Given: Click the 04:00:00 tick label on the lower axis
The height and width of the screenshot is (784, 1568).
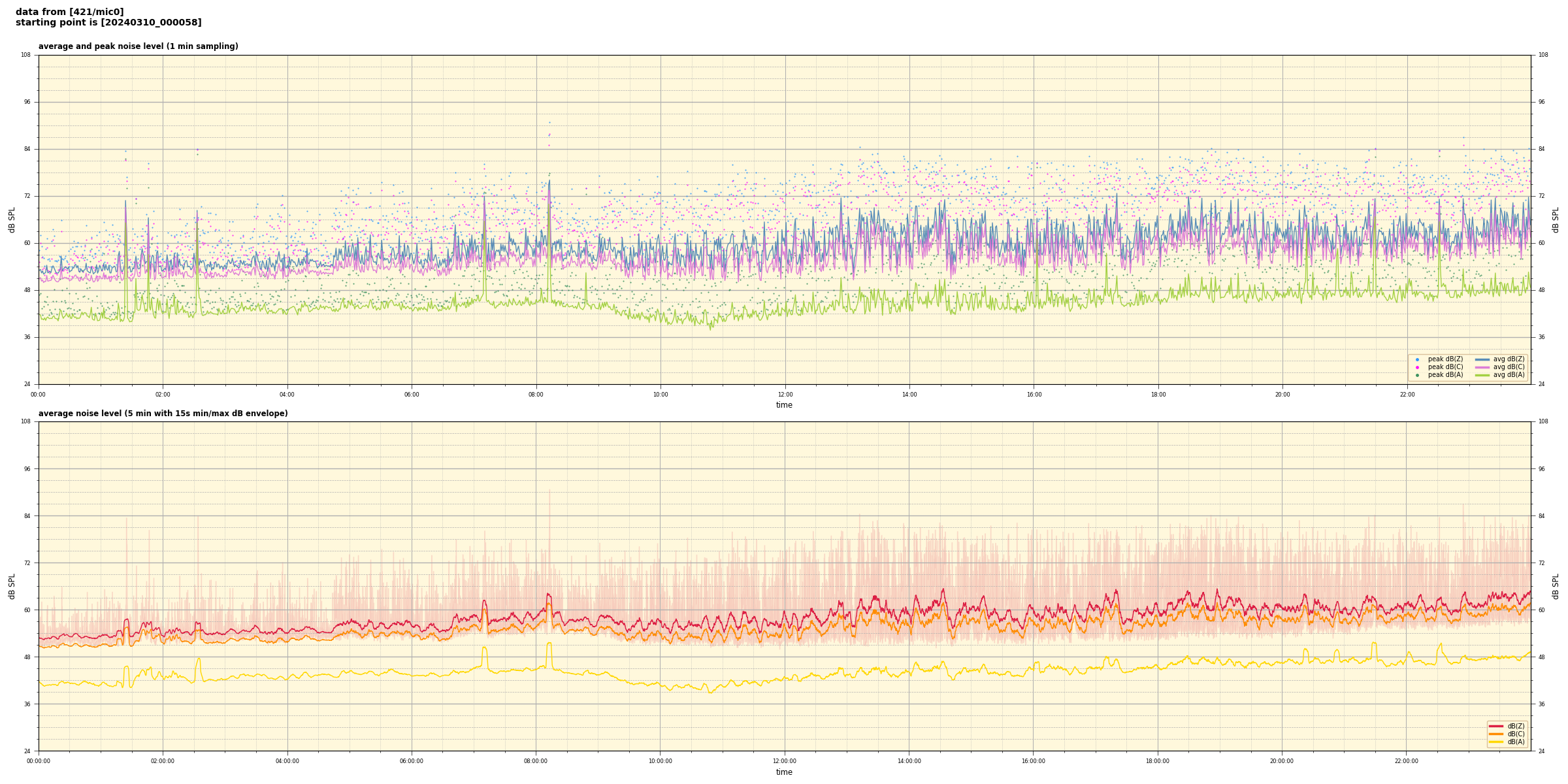Looking at the screenshot, I should [x=287, y=761].
